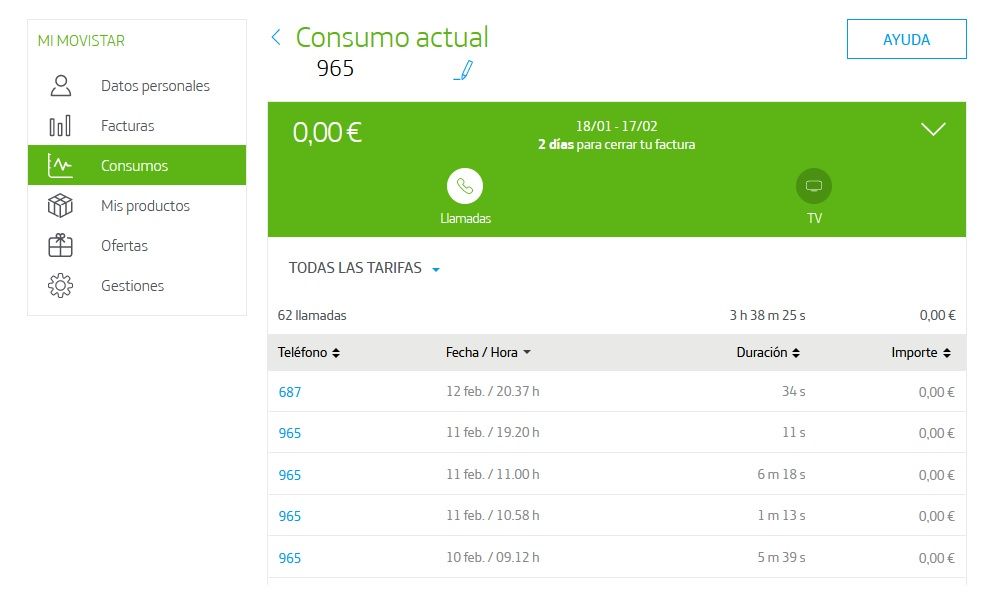Sort calls by Fecha / Hora column
Image resolution: width=993 pixels, height=606 pixels.
pos(488,353)
